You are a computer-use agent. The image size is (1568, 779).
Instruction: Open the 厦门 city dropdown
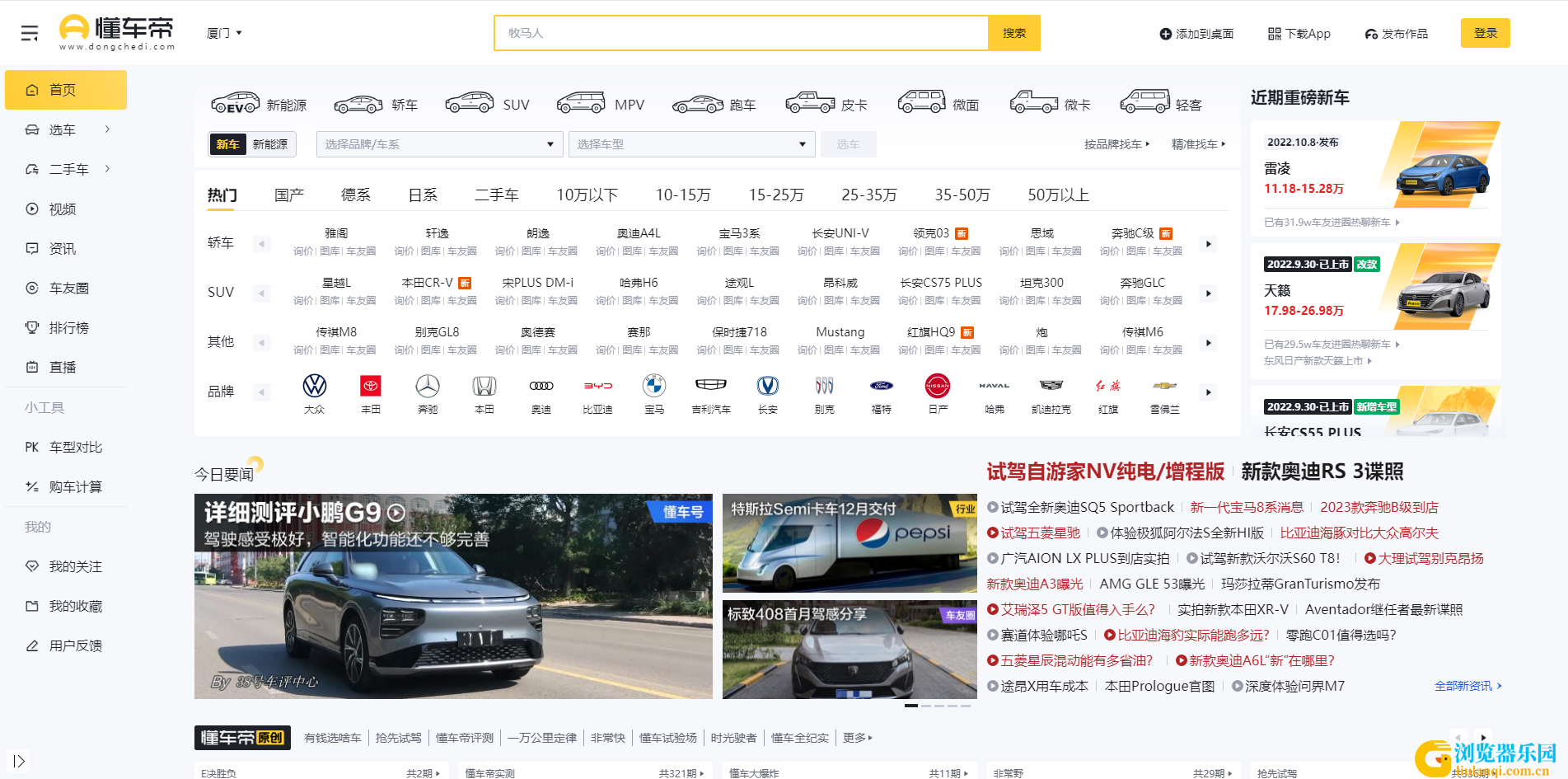224,33
